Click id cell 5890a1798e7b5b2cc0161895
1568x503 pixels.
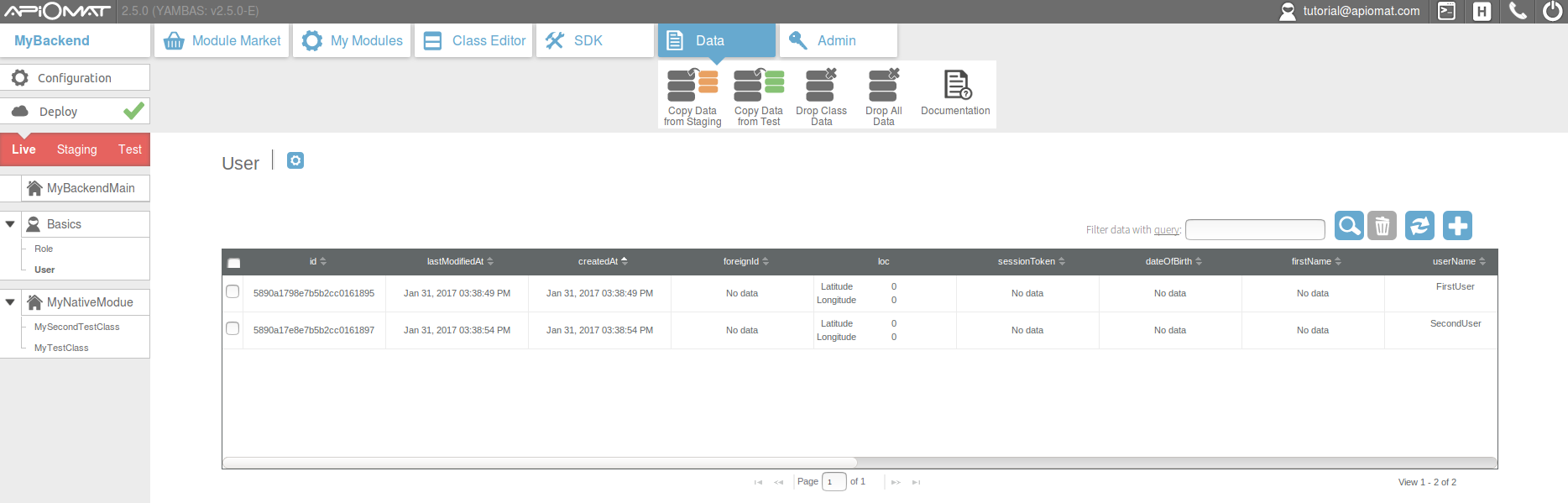tap(314, 293)
